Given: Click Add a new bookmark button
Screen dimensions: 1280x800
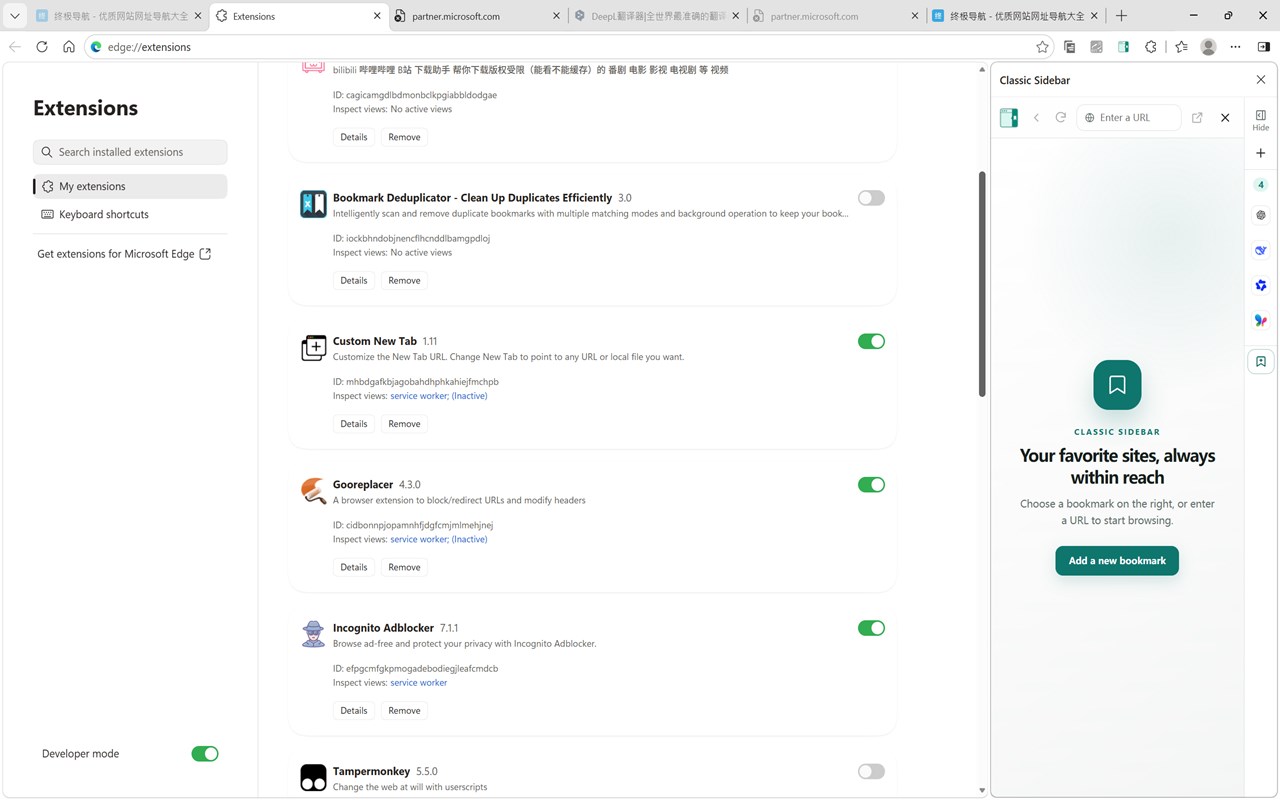Looking at the screenshot, I should [x=1117, y=561].
